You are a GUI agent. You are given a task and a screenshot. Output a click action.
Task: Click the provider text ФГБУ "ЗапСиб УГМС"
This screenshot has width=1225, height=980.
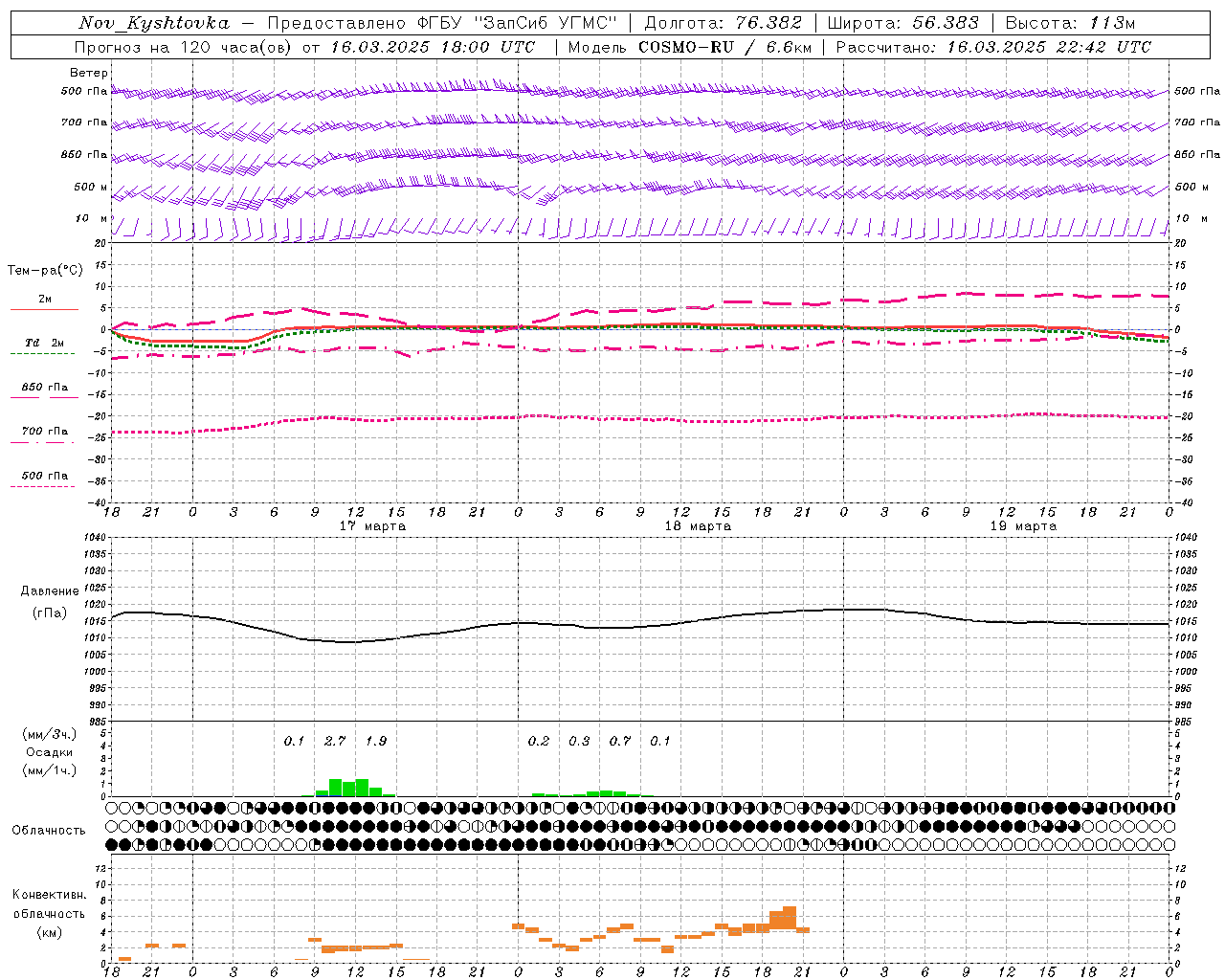click(518, 23)
